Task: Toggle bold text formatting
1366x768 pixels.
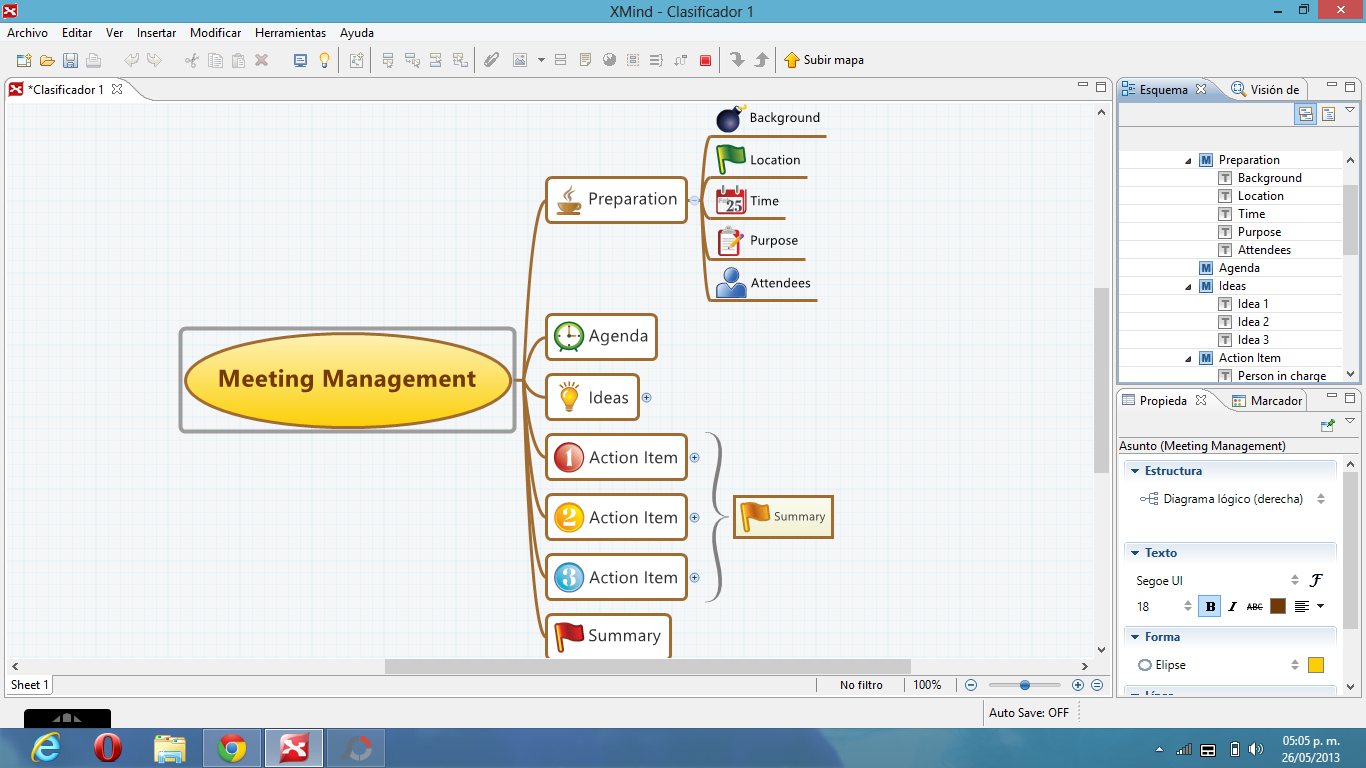Action: click(x=1210, y=606)
